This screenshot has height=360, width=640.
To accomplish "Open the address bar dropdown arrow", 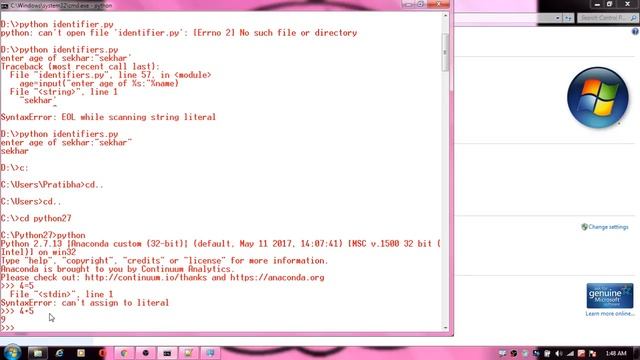I will point(558,18).
